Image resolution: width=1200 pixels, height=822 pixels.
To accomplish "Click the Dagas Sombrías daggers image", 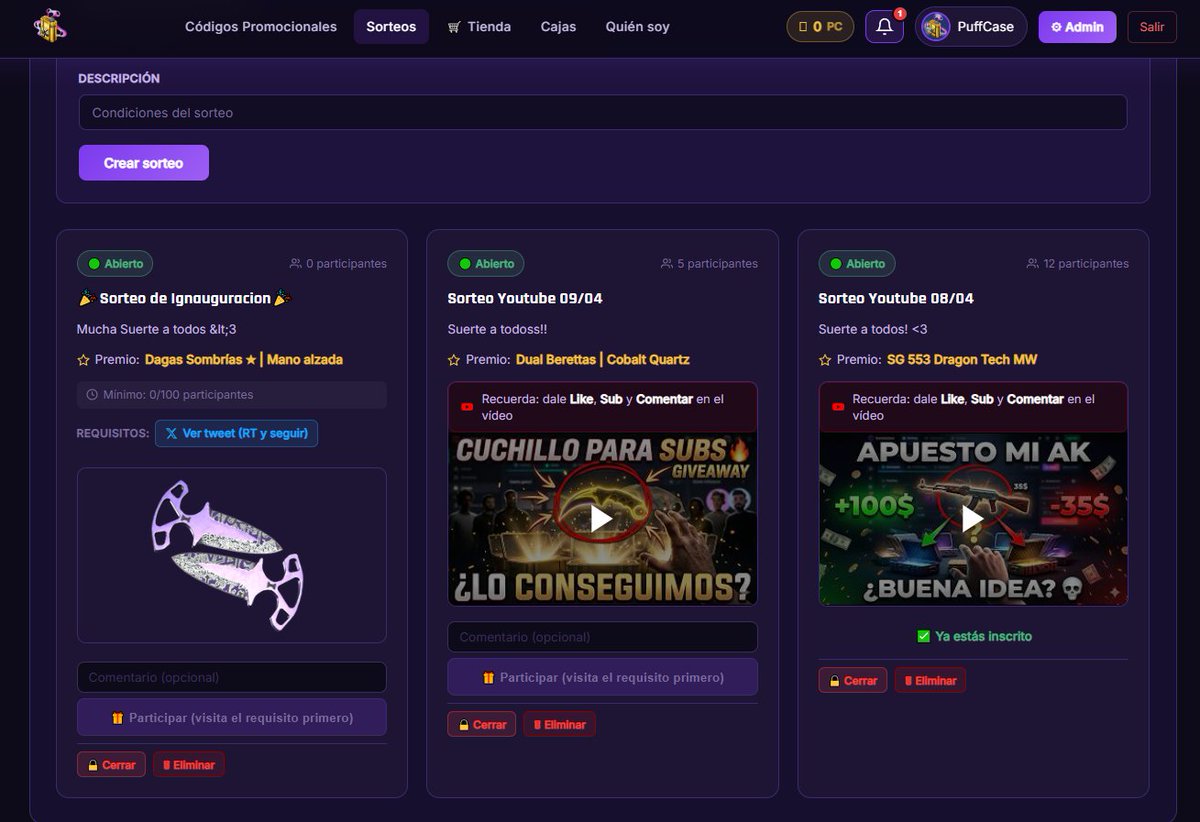I will pos(231,553).
